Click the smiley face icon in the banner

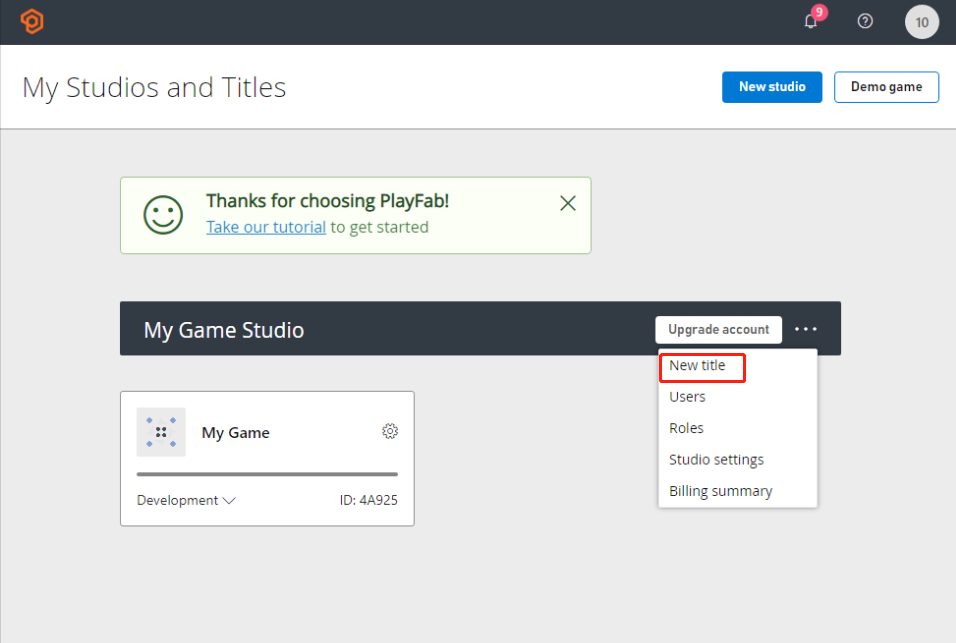[x=163, y=215]
